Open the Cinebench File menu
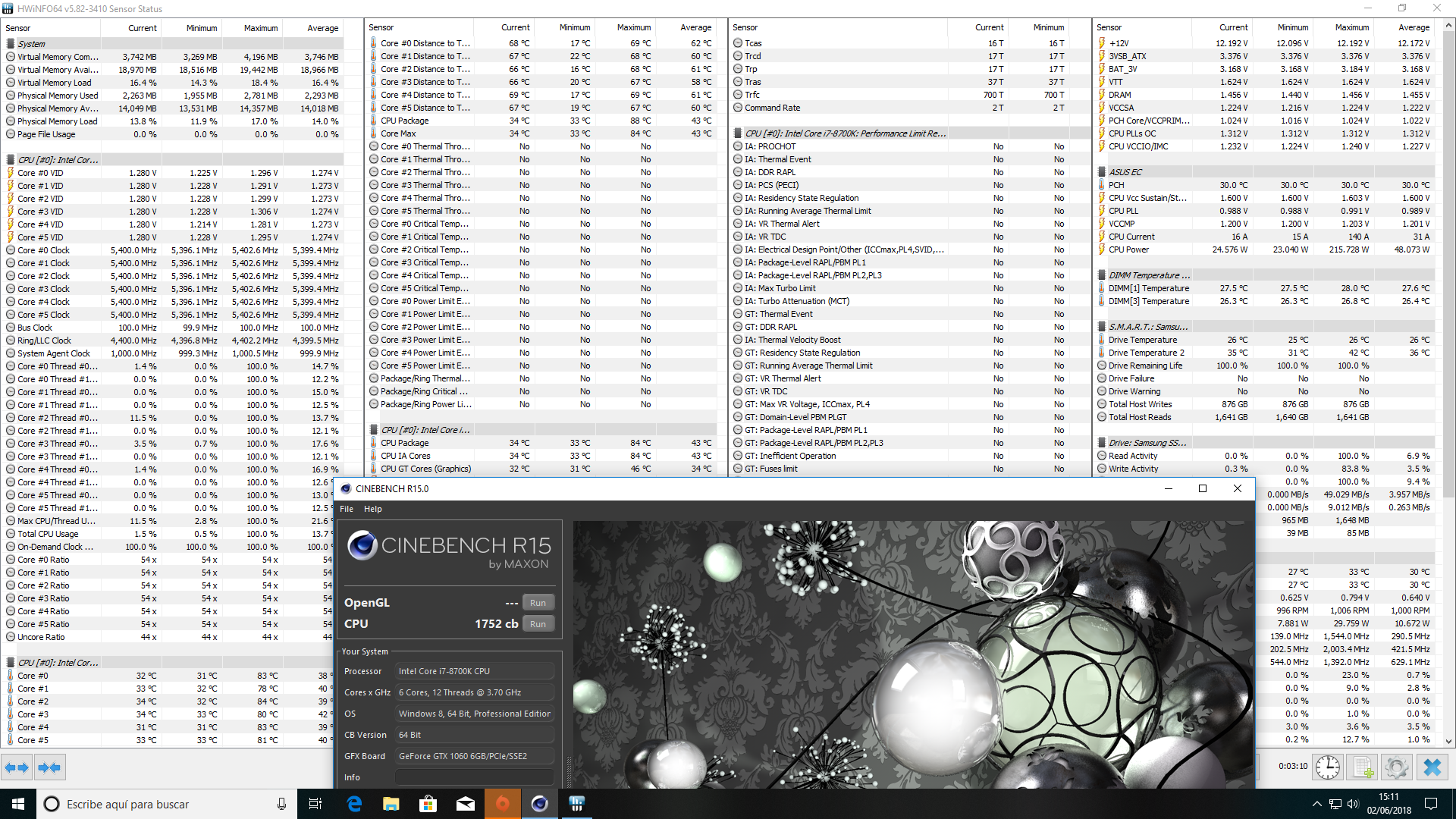The image size is (1456, 819). point(347,509)
